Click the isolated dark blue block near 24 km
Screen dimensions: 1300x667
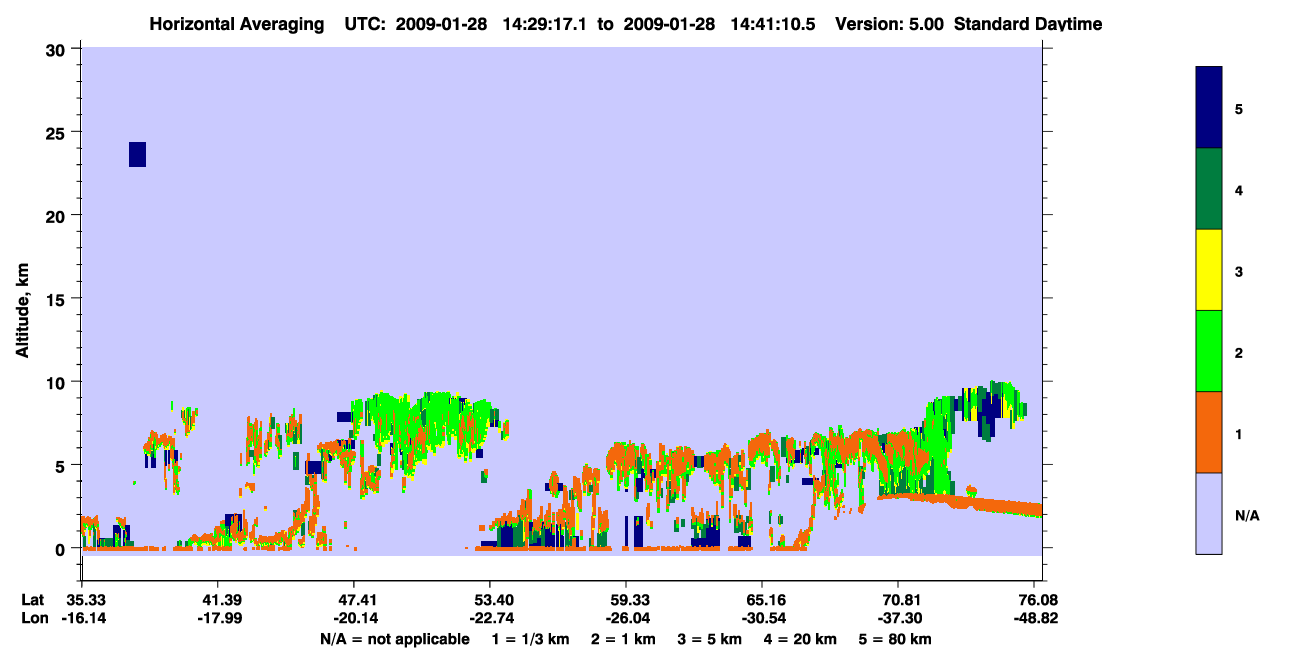pos(138,154)
